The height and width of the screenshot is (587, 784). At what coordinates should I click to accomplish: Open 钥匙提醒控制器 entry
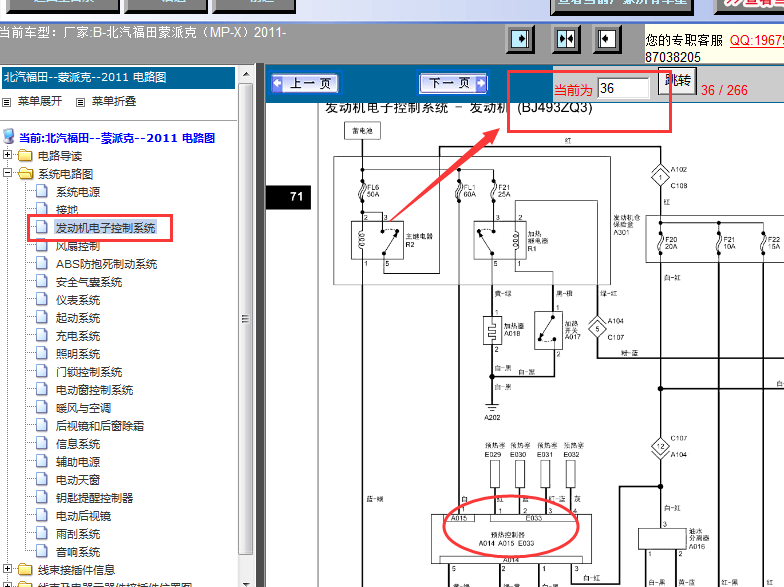coord(94,498)
